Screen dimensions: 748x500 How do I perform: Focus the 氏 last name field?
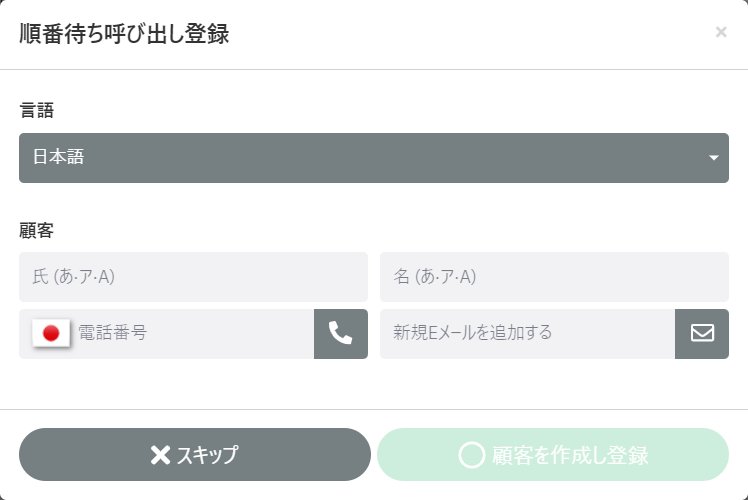point(193,277)
